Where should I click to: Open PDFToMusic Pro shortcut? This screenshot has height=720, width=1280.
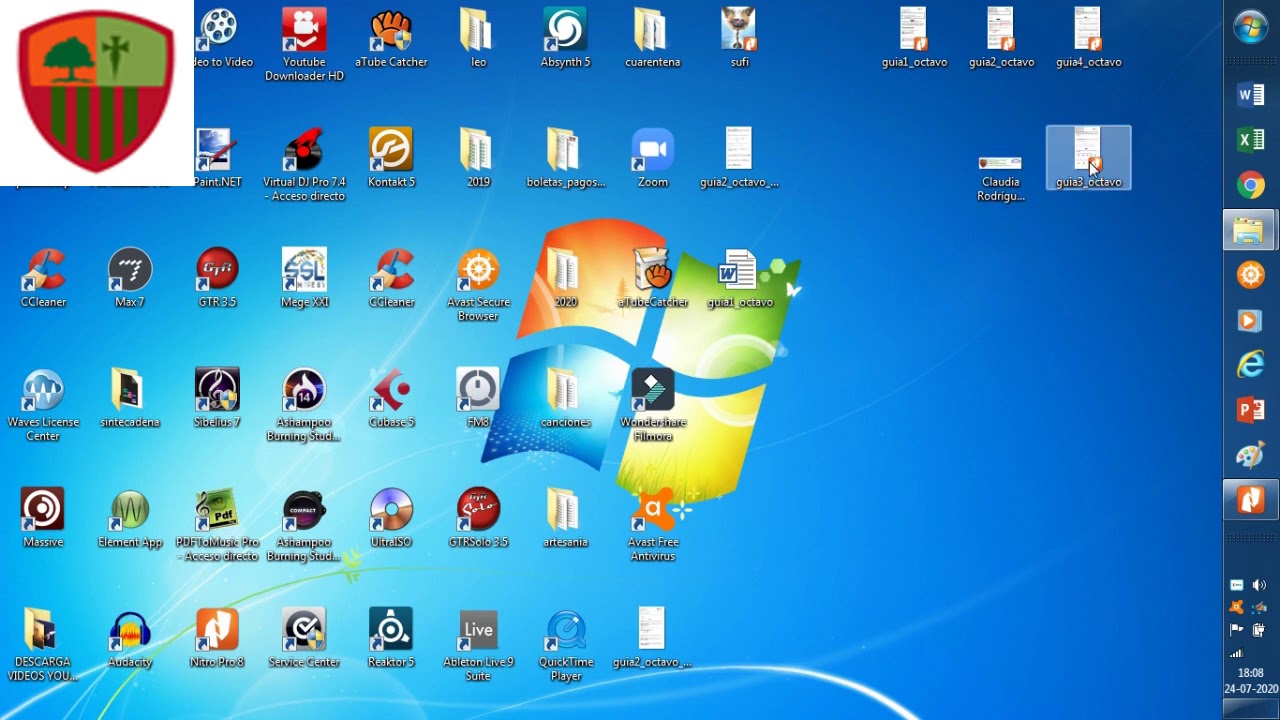pyautogui.click(x=217, y=524)
